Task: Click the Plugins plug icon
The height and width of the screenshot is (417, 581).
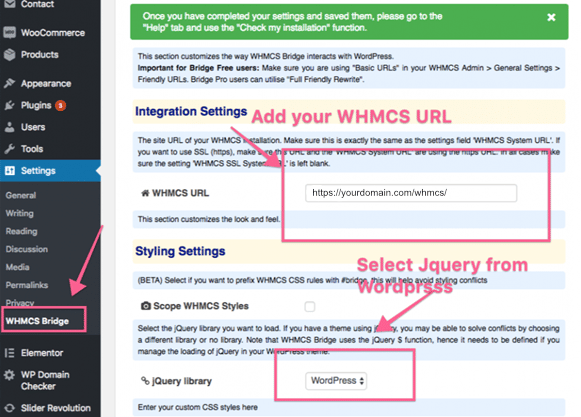Action: [10, 105]
